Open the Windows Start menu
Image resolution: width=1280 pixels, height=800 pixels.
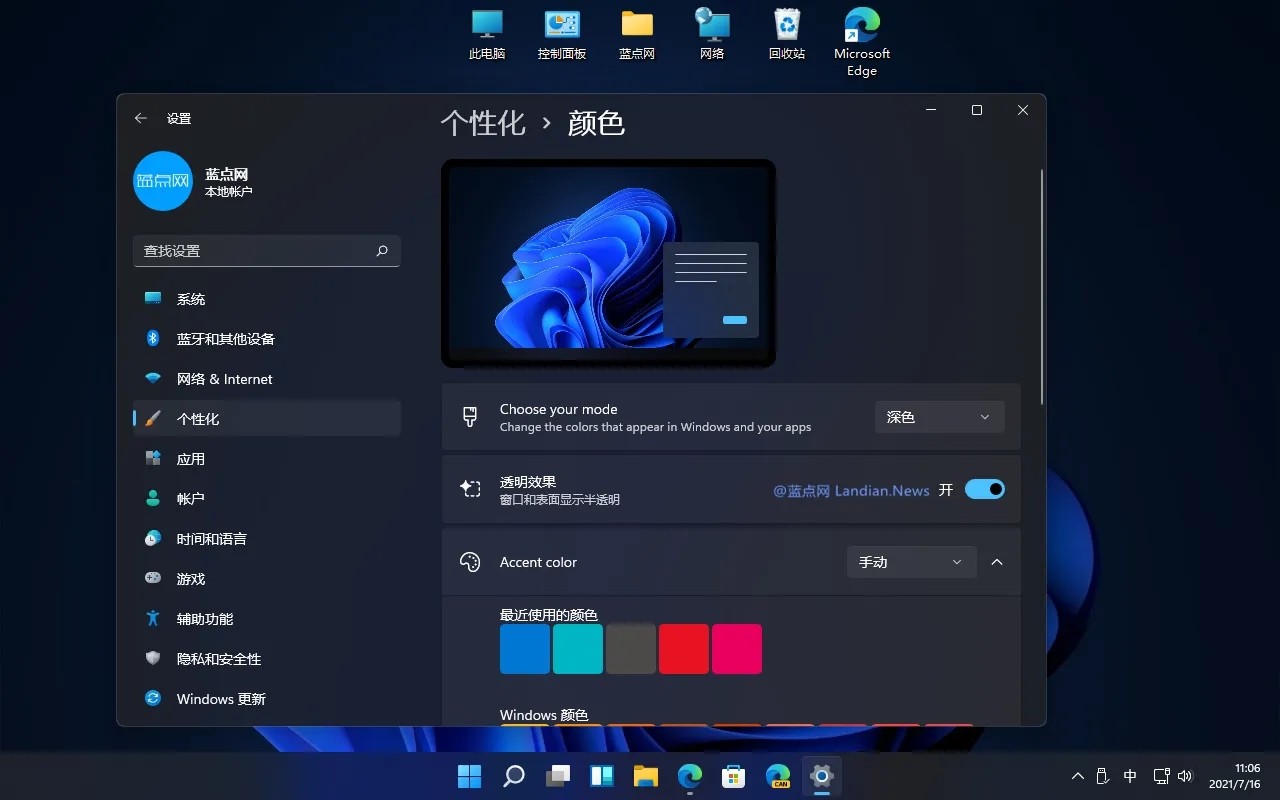(469, 776)
